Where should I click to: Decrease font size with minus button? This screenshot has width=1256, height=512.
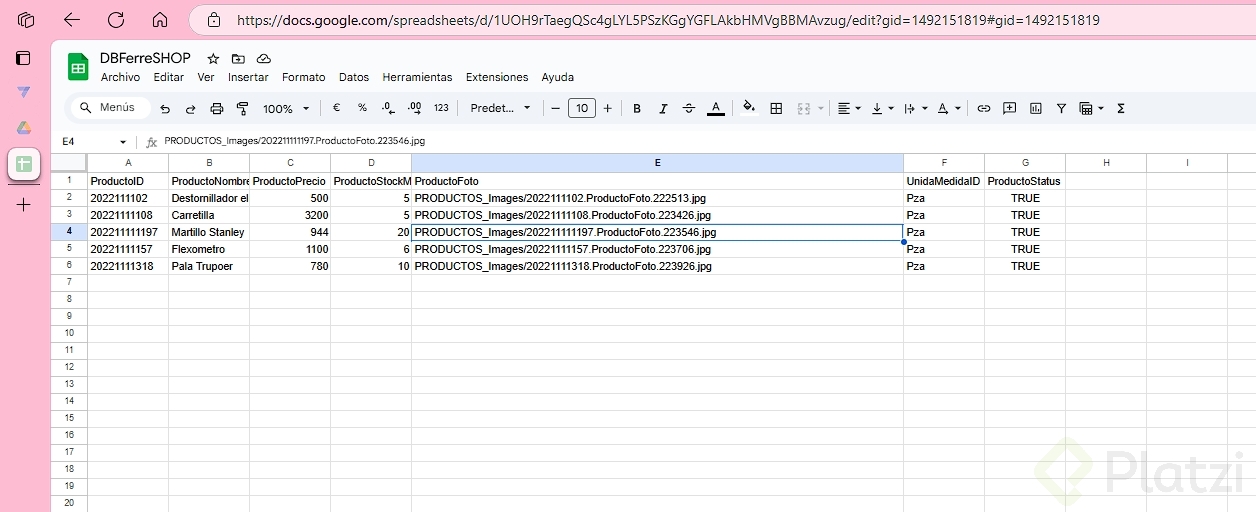(556, 108)
